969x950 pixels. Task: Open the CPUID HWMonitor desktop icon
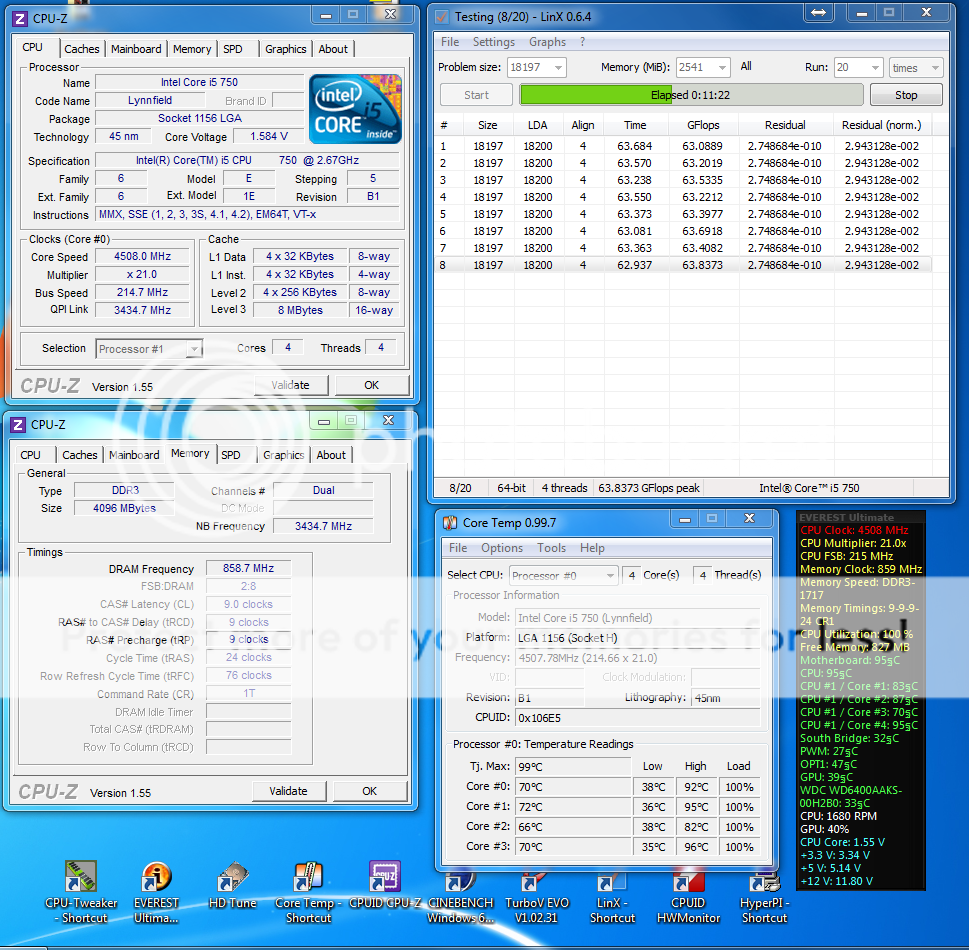pyautogui.click(x=688, y=882)
